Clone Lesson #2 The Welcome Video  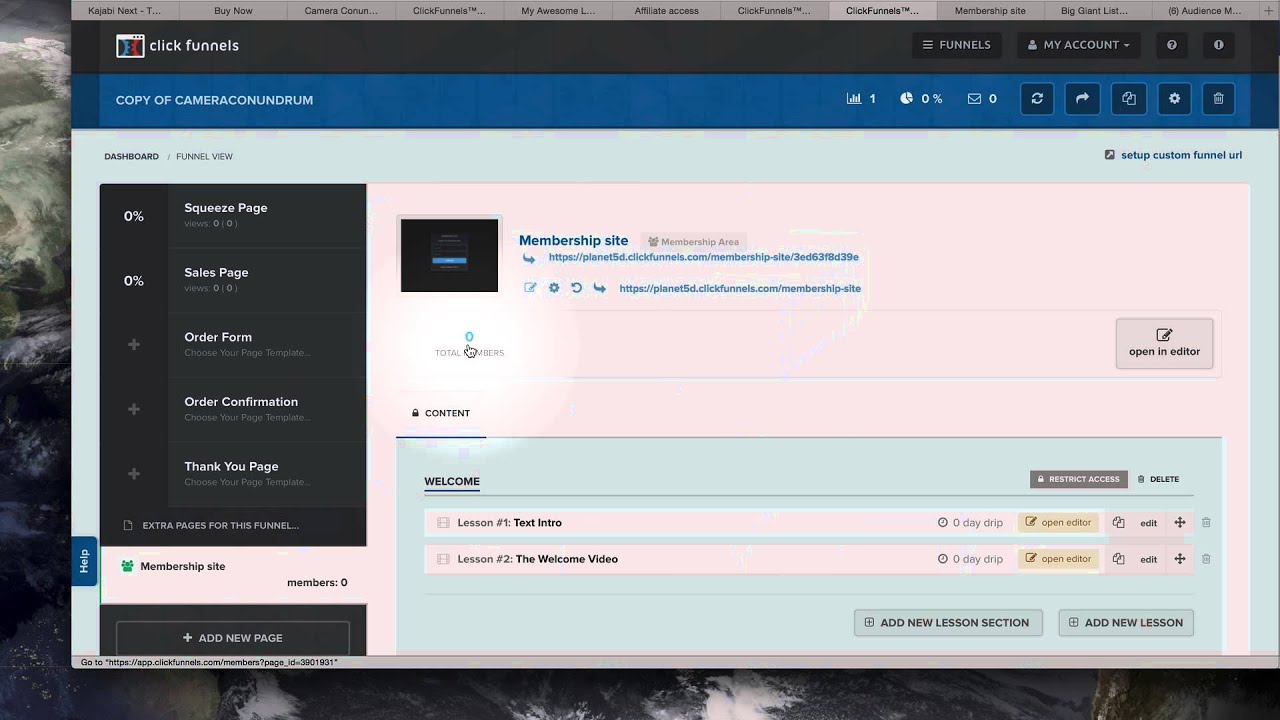click(x=1119, y=559)
